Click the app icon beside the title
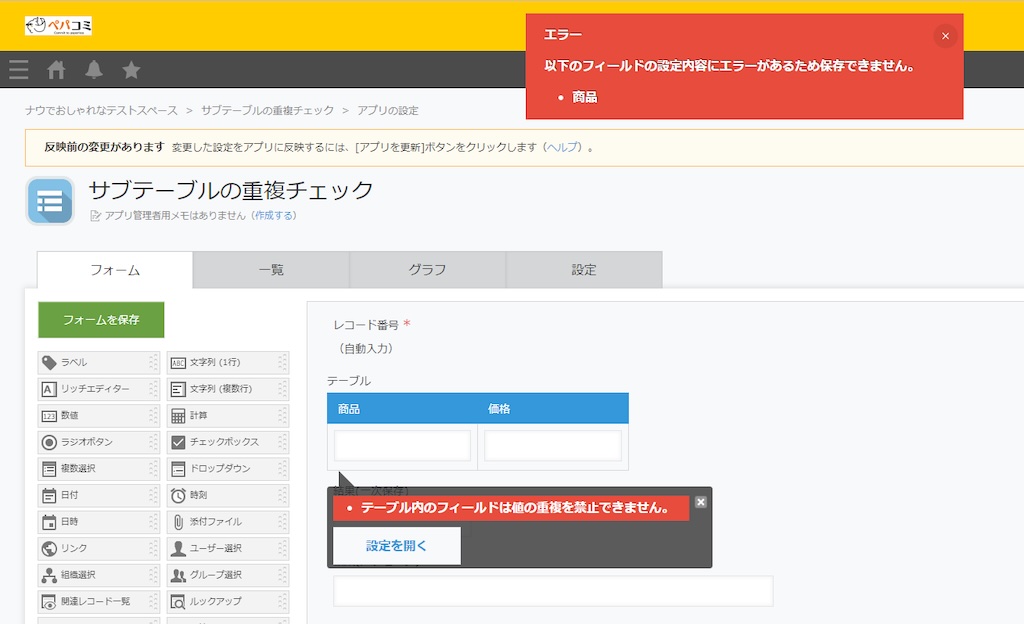This screenshot has width=1024, height=624. click(50, 201)
